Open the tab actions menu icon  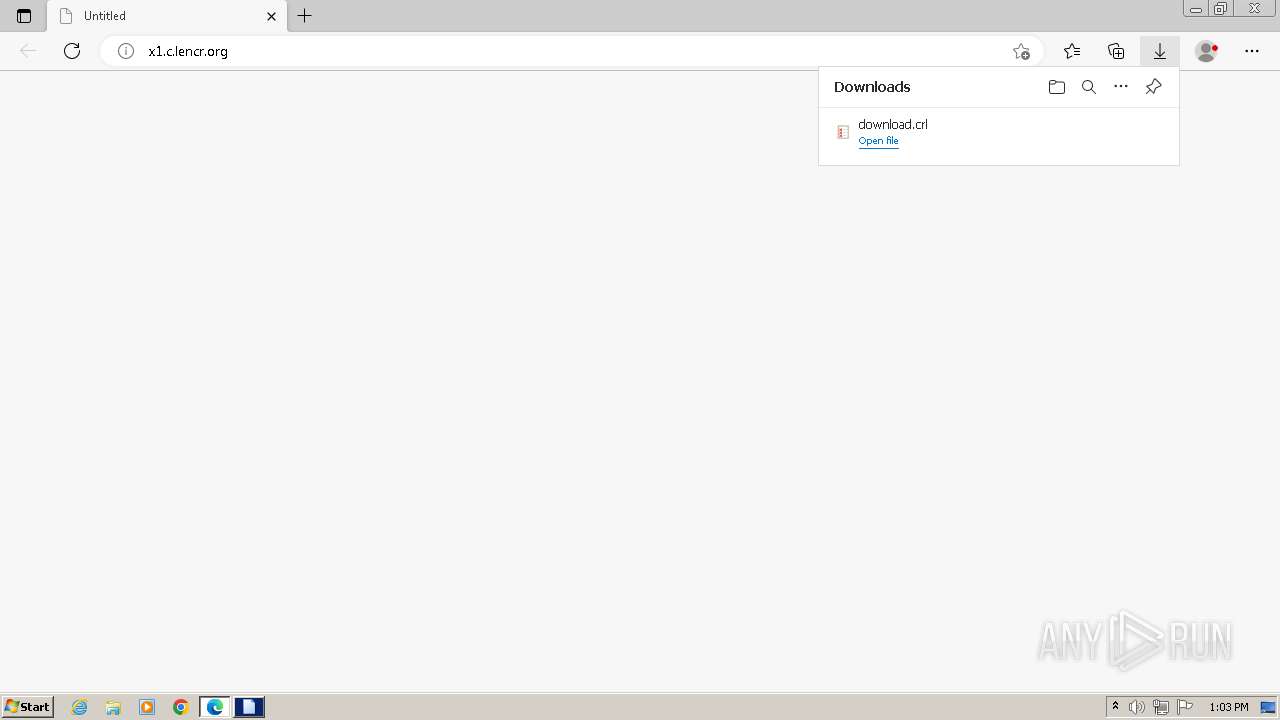point(24,16)
